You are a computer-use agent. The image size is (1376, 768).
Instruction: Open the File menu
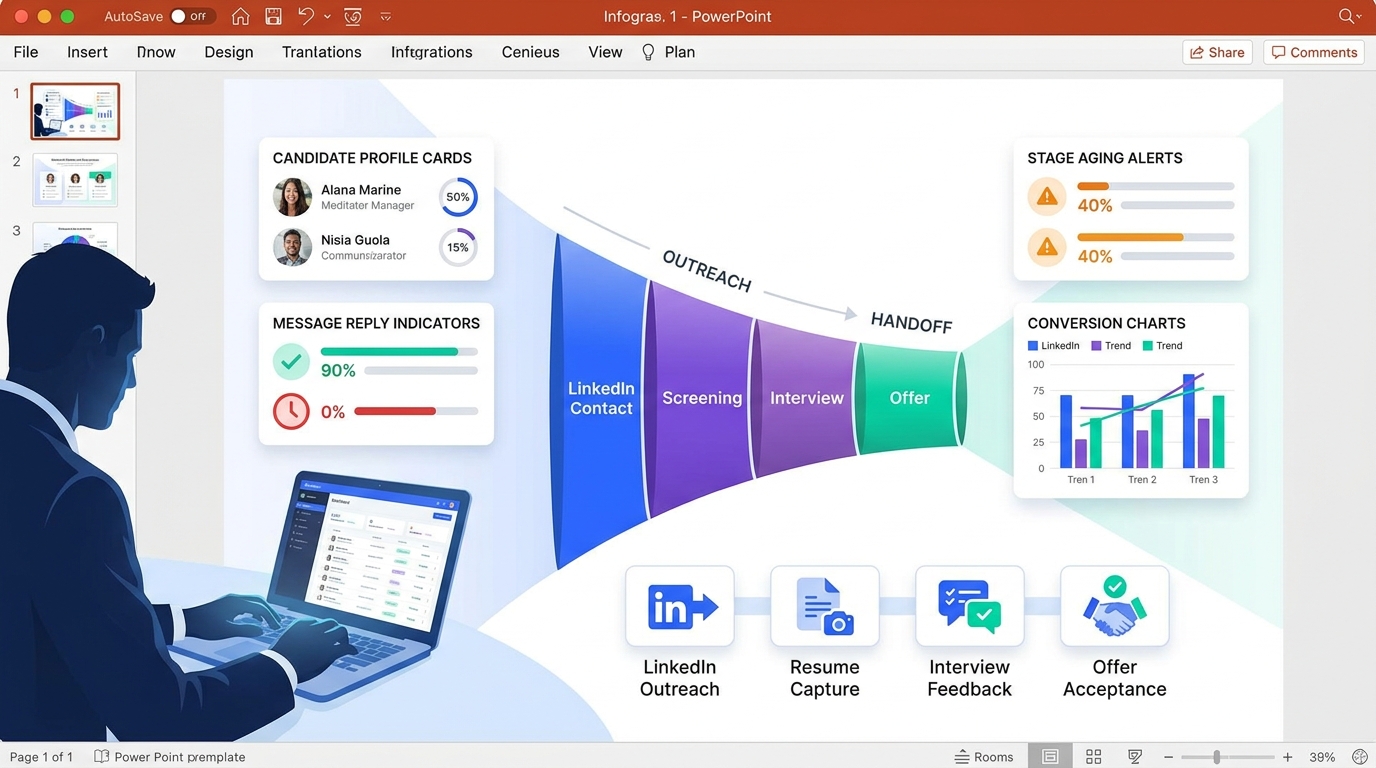pos(26,52)
